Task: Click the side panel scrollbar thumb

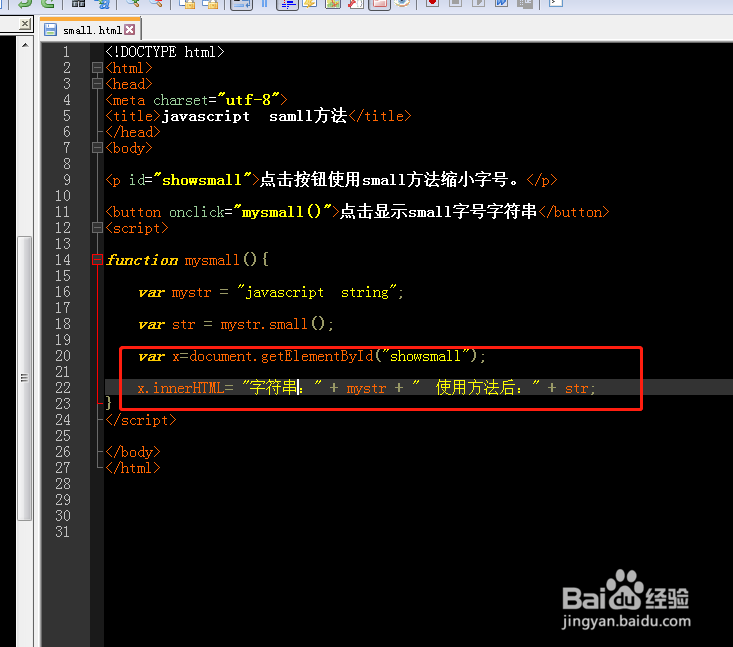Action: pyautogui.click(x=24, y=378)
